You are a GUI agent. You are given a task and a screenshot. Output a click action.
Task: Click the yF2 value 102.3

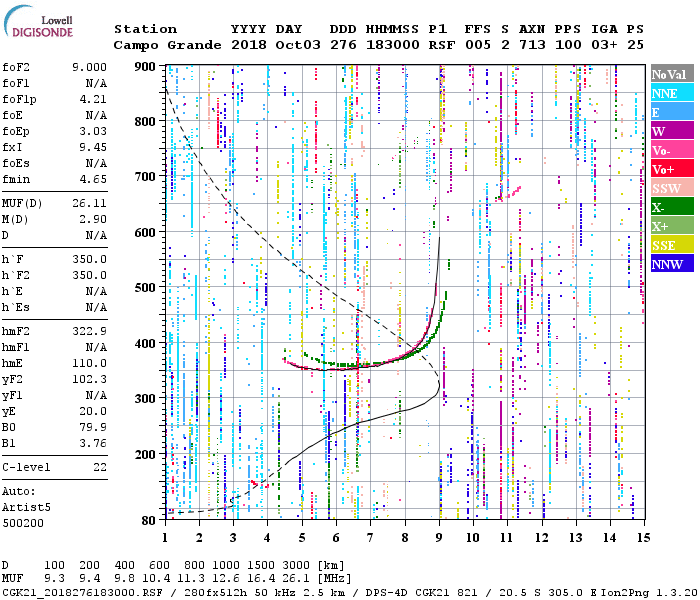click(x=89, y=379)
